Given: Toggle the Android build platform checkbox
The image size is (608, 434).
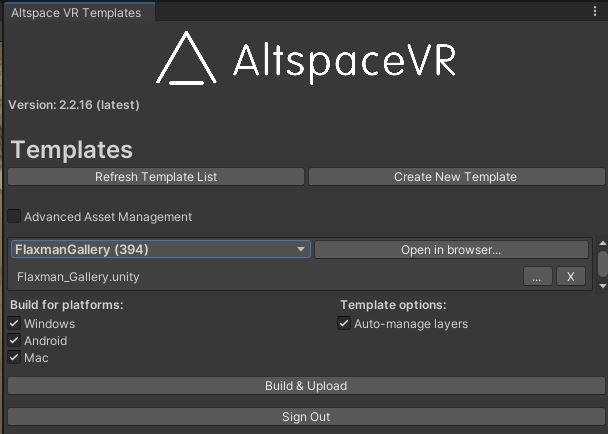Looking at the screenshot, I should point(14,340).
